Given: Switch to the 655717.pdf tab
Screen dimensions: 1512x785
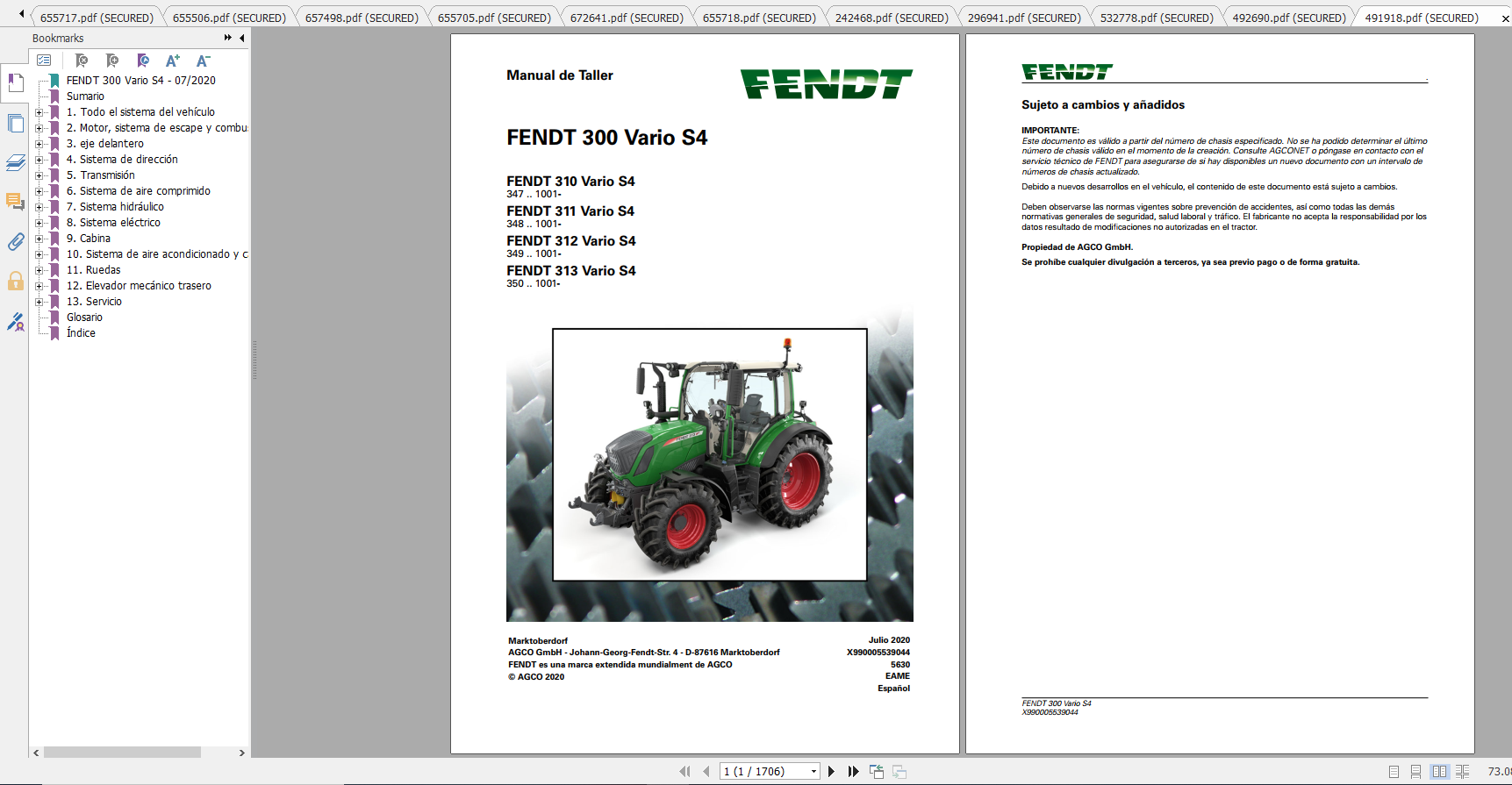Looking at the screenshot, I should pos(97,18).
